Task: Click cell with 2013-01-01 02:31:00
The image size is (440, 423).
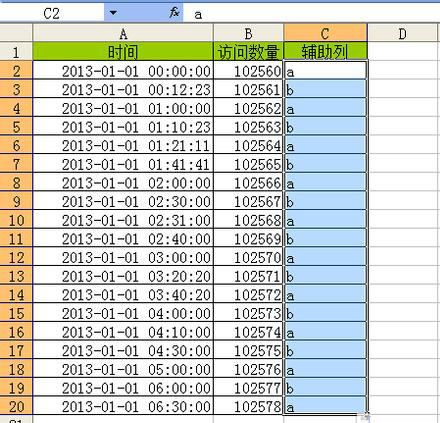Action: click(123, 219)
